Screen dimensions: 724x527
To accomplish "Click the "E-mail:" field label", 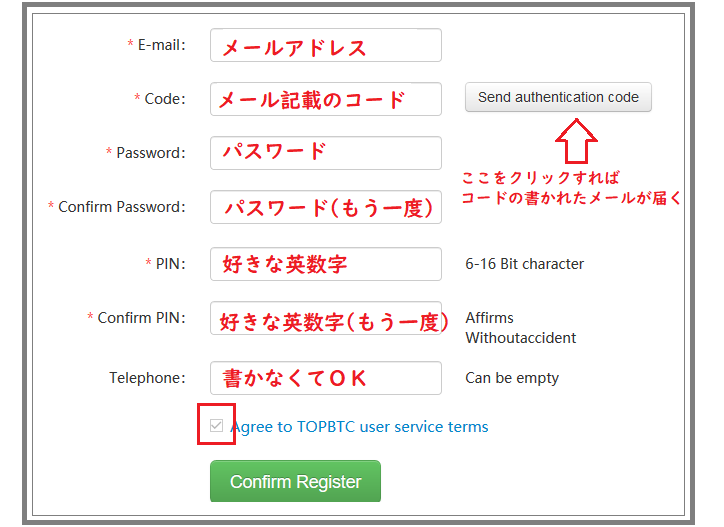I will [162, 45].
